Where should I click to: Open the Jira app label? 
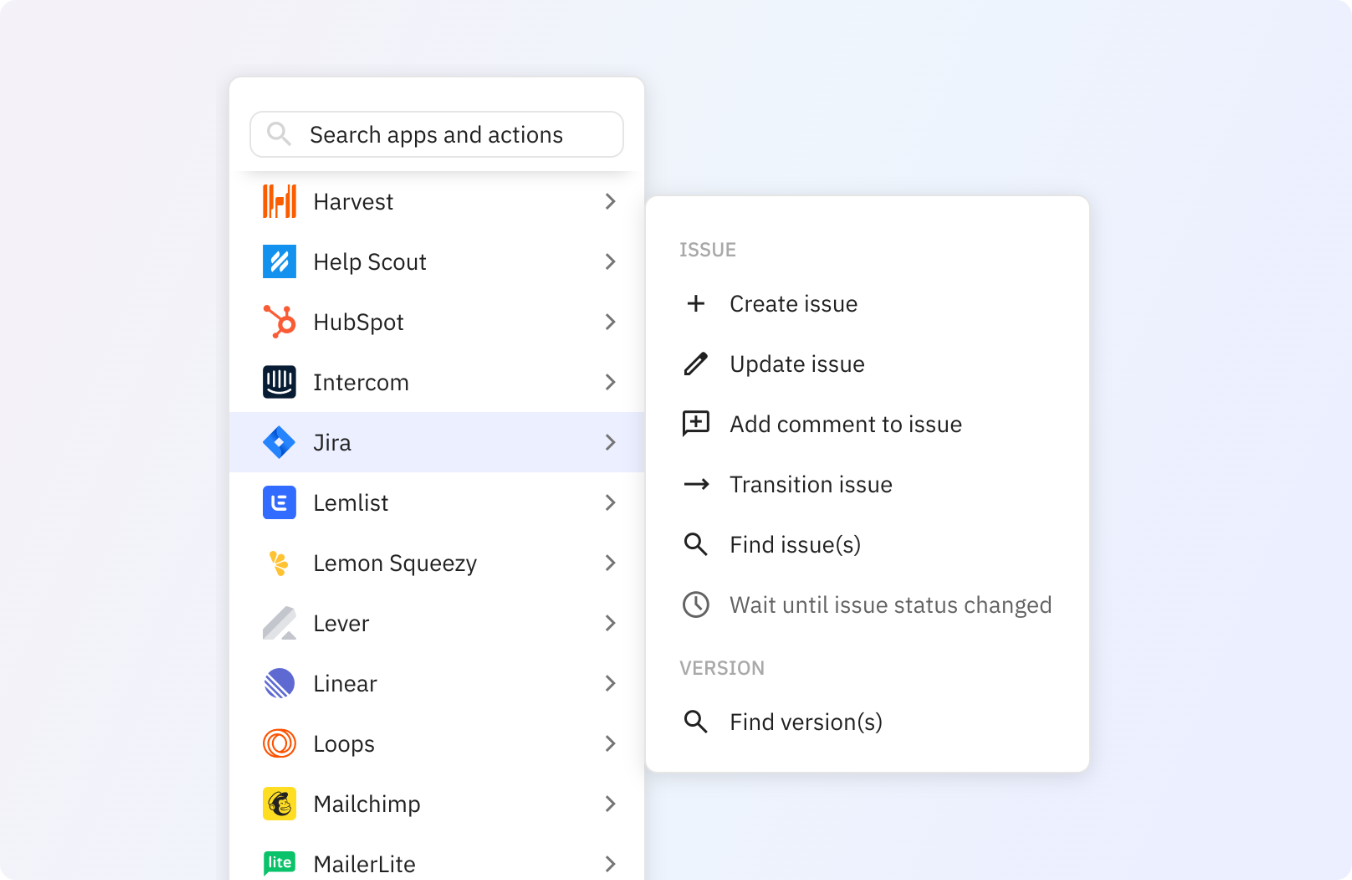click(332, 442)
